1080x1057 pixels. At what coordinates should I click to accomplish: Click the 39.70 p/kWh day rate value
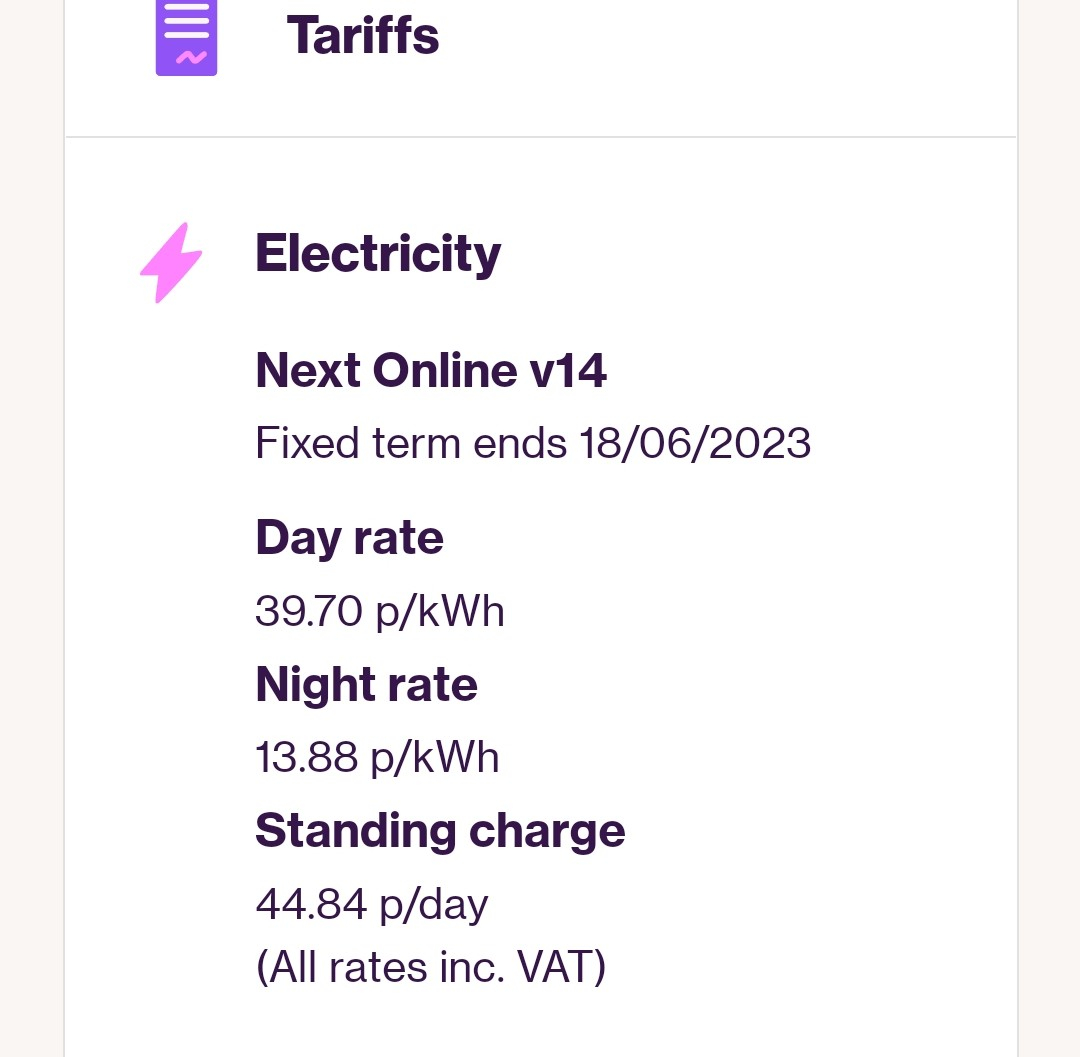380,611
